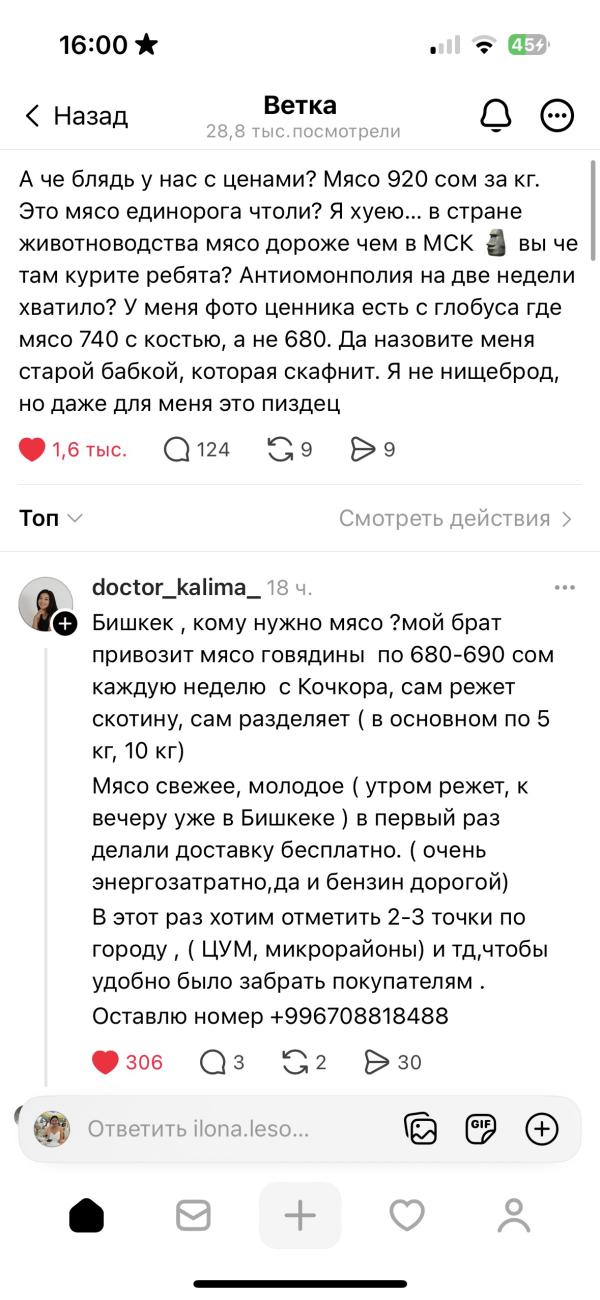The width and height of the screenshot is (600, 1300).
Task: Like doctor_kalima_ reply with 306 heart
Action: 105,1062
